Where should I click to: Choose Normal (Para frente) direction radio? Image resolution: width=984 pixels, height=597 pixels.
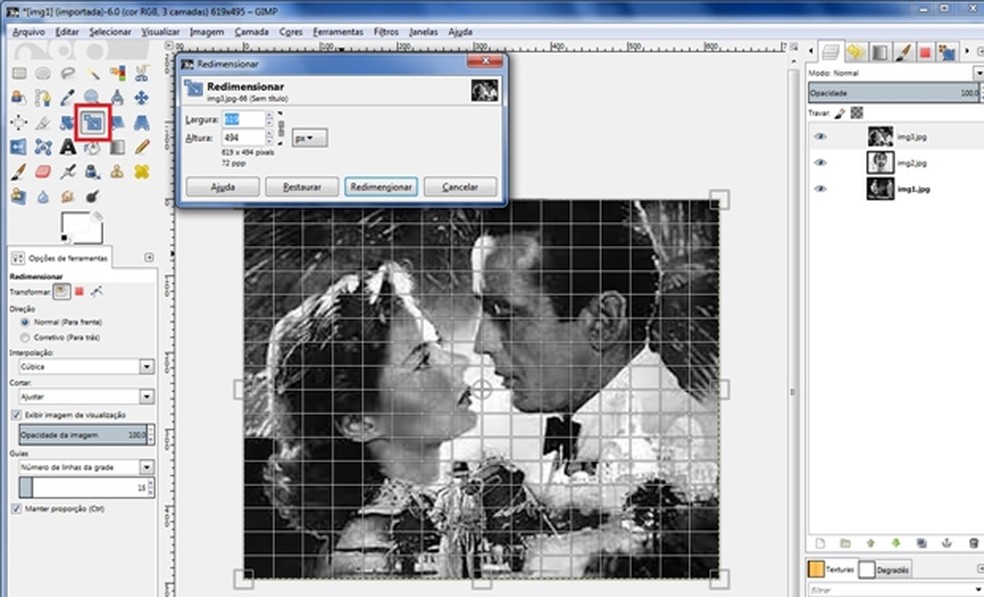[25, 322]
